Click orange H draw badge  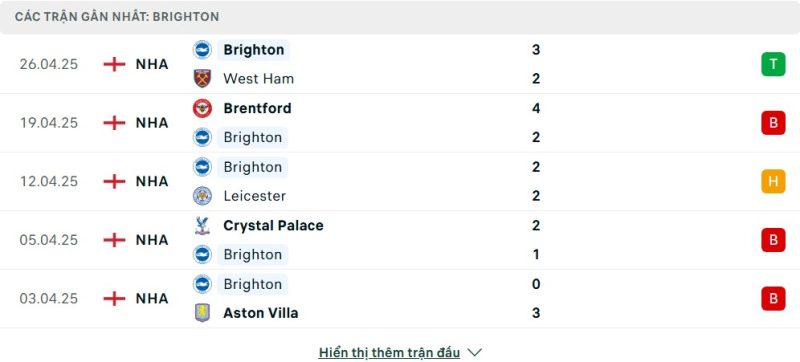[x=773, y=182]
